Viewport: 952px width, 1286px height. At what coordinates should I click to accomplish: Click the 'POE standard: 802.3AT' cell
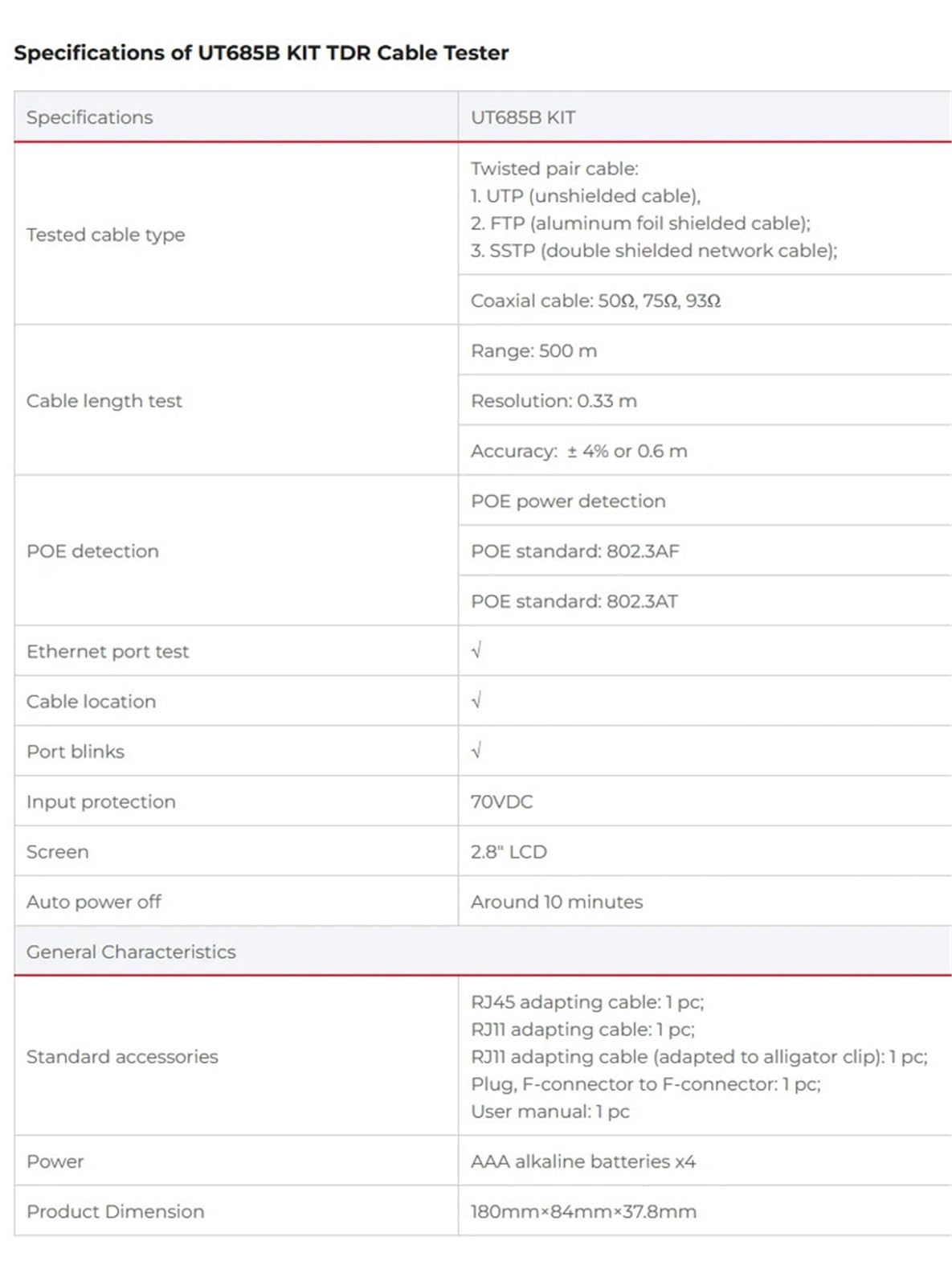point(705,601)
